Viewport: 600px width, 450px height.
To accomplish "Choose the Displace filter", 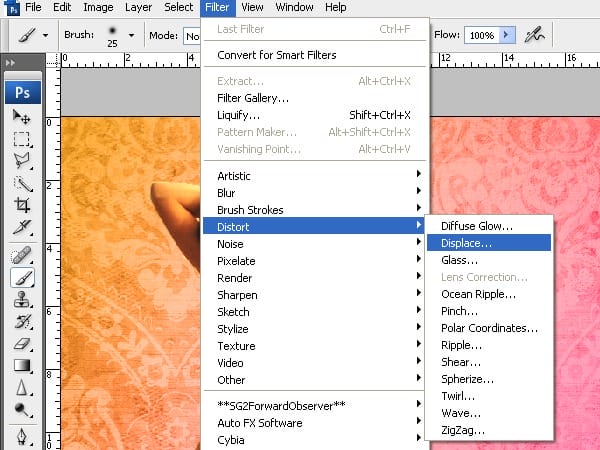I will point(489,243).
